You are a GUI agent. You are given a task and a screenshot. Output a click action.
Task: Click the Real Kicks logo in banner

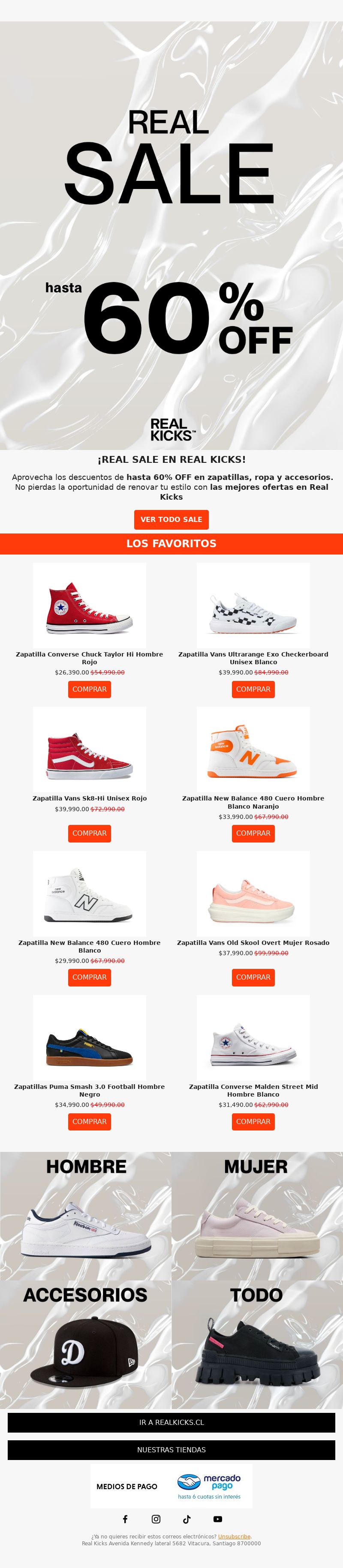(x=172, y=430)
